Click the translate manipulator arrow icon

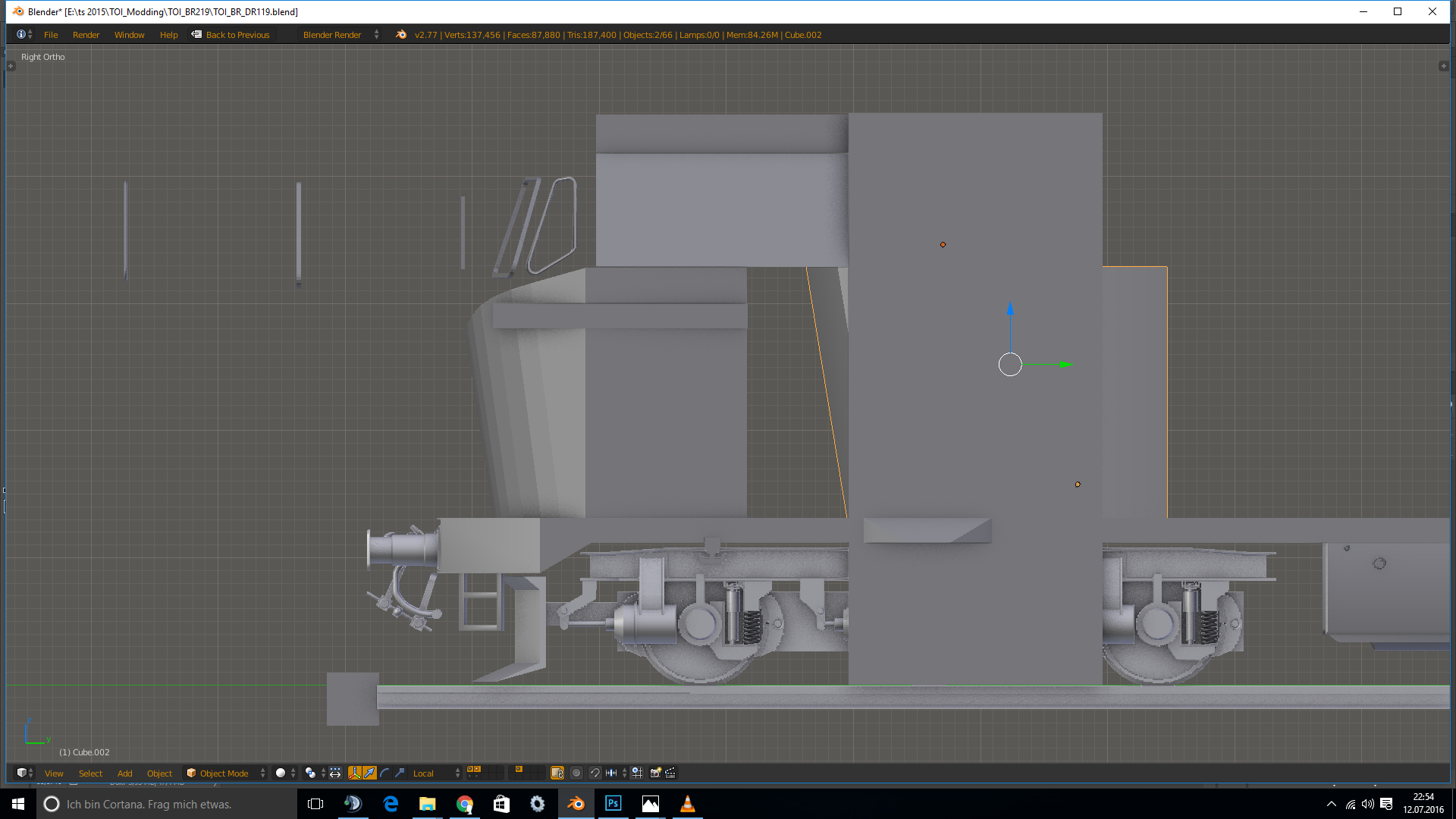coord(369,773)
